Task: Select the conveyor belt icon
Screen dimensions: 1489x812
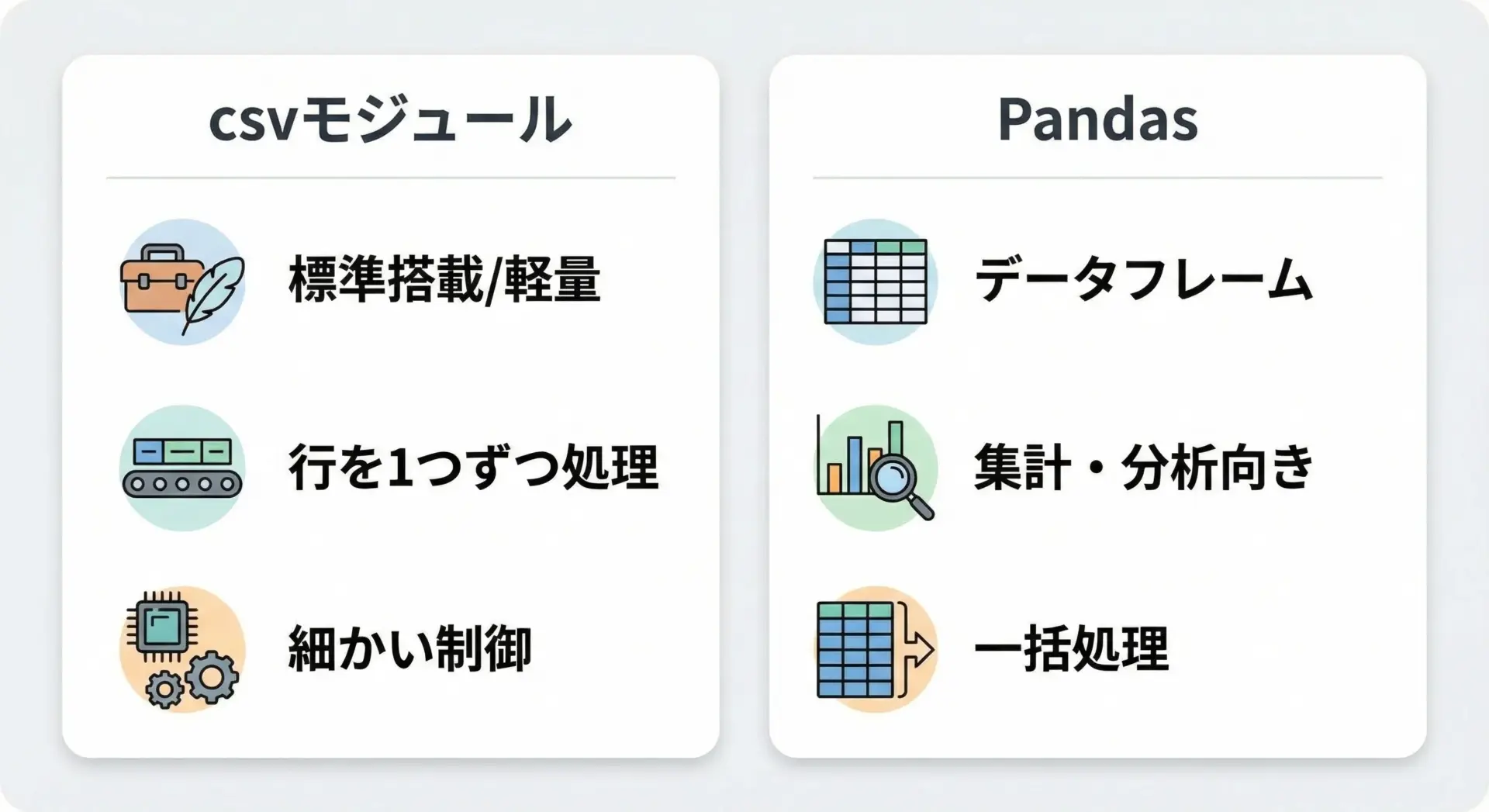Action: pyautogui.click(x=182, y=468)
